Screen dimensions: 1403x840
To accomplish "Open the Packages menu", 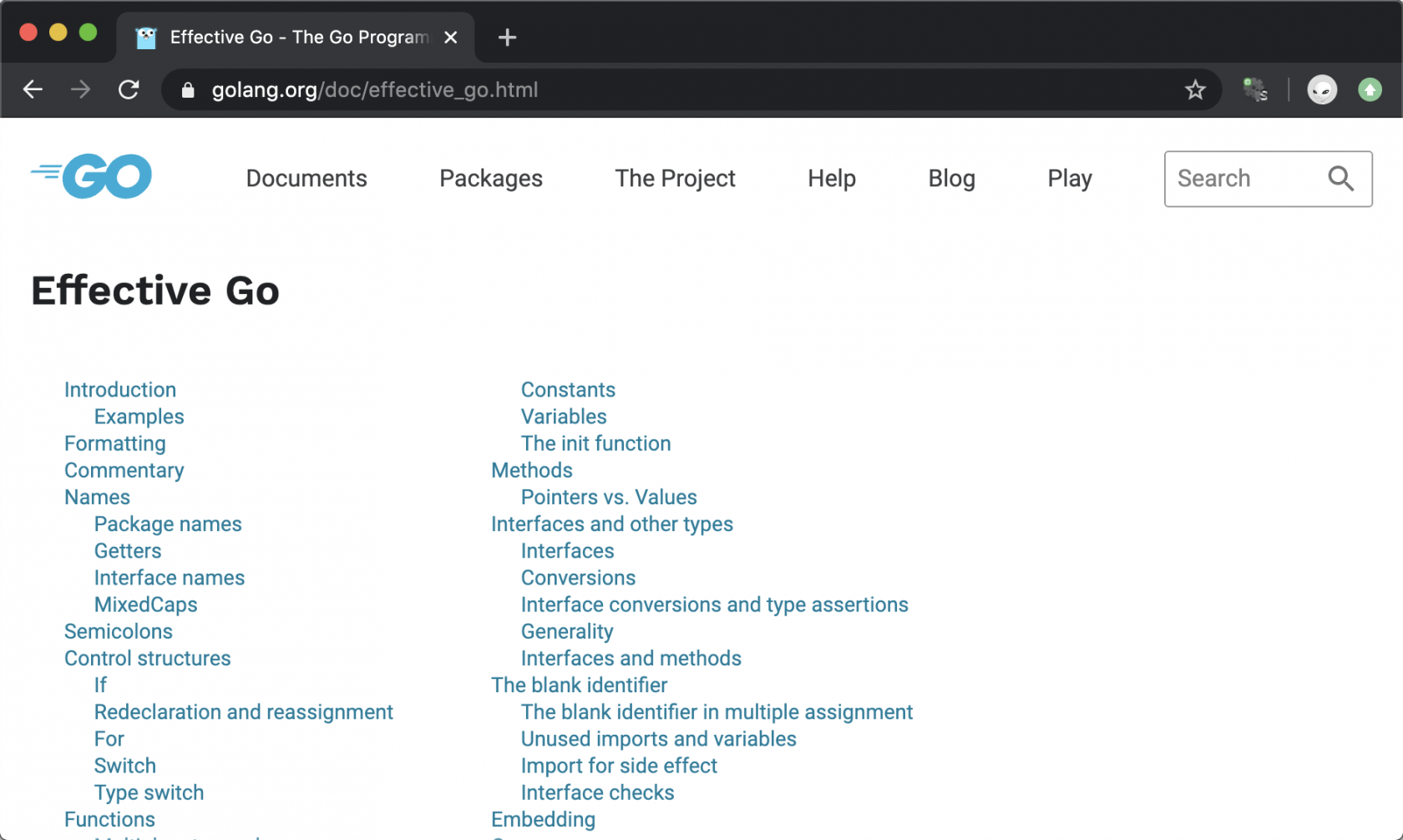I will pyautogui.click(x=491, y=179).
